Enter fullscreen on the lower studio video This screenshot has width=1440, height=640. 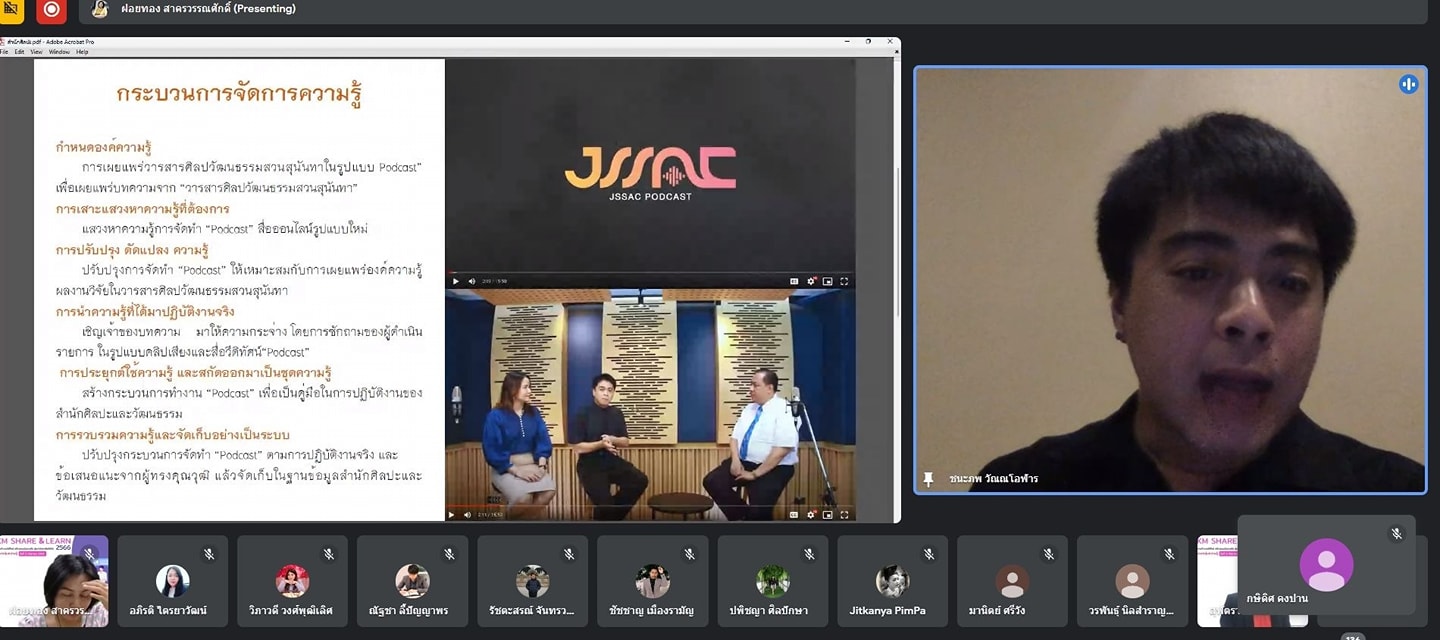tap(844, 515)
